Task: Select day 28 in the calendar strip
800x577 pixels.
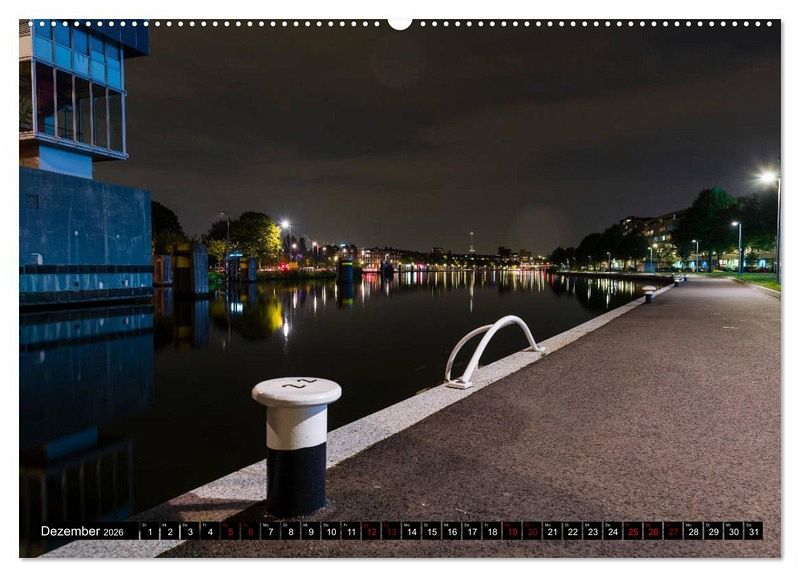Action: (693, 531)
